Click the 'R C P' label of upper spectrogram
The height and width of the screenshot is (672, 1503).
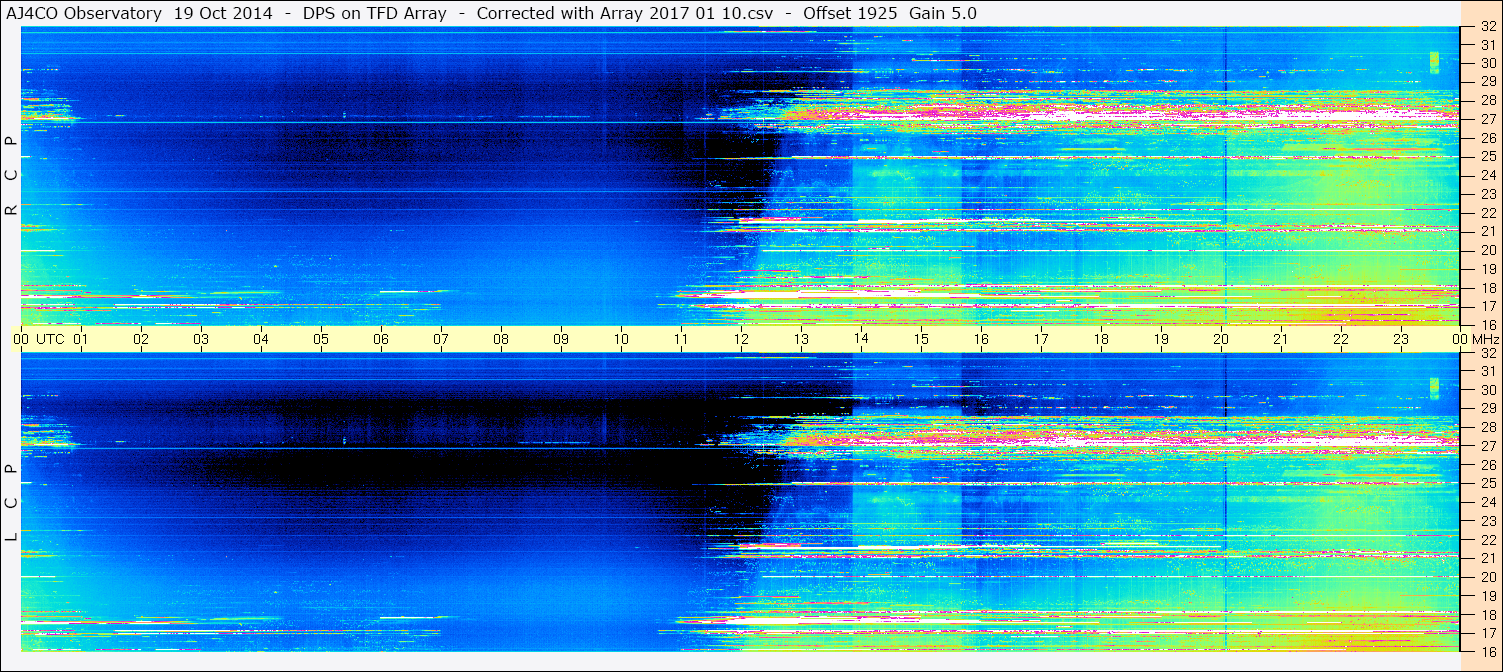[x=11, y=176]
